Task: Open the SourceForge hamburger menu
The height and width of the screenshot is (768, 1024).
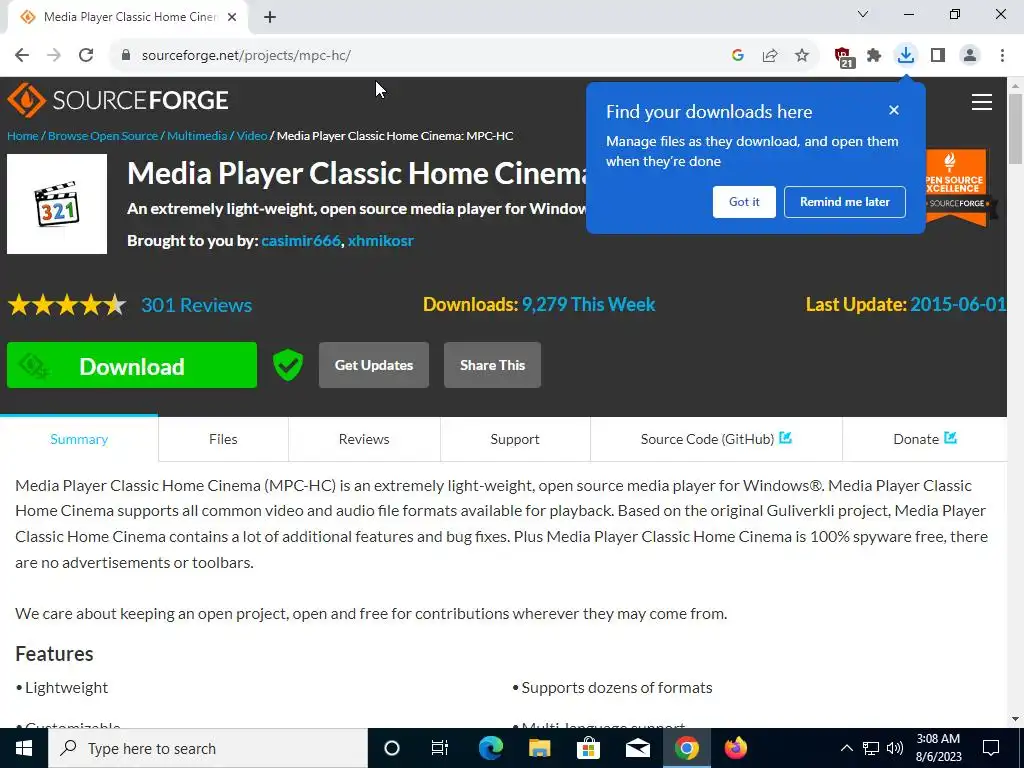Action: [x=982, y=102]
